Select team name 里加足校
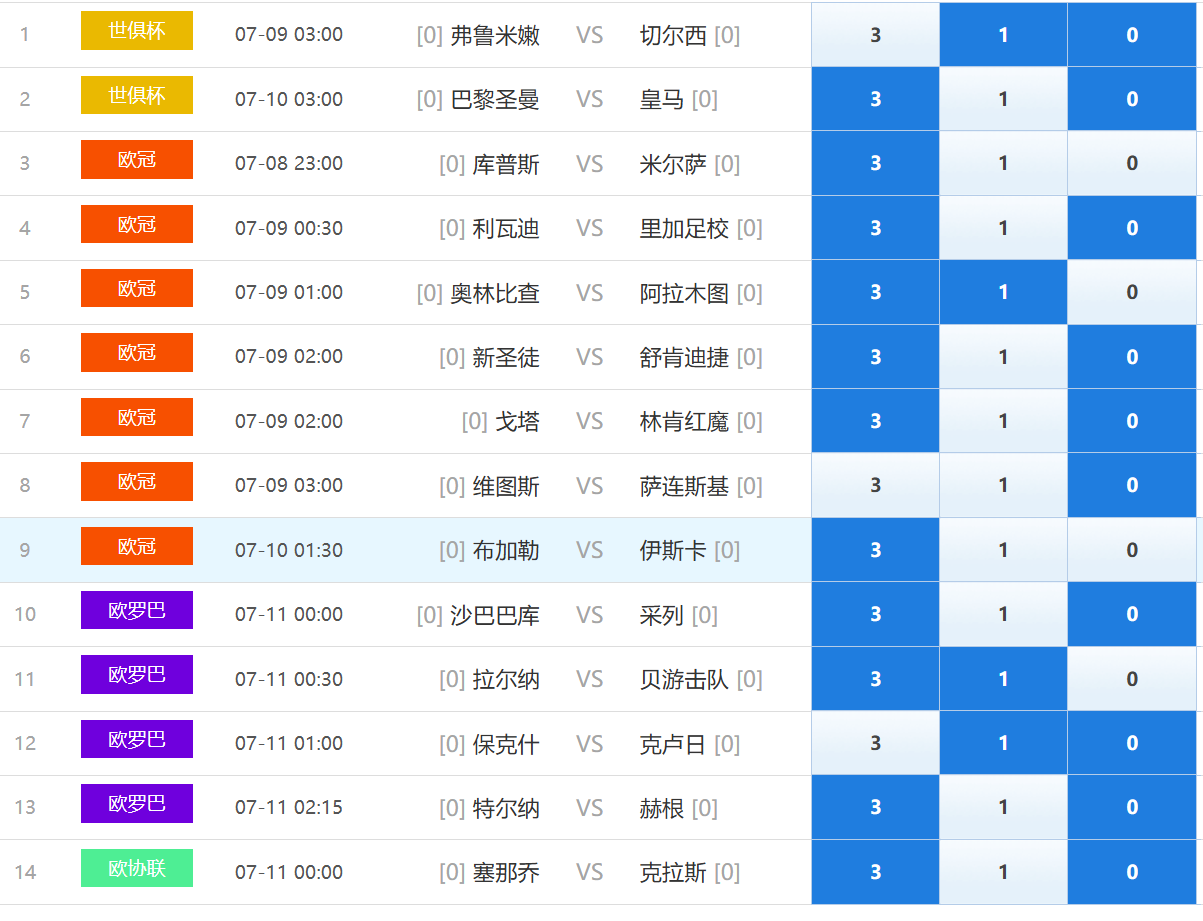This screenshot has width=1203, height=921. [684, 228]
